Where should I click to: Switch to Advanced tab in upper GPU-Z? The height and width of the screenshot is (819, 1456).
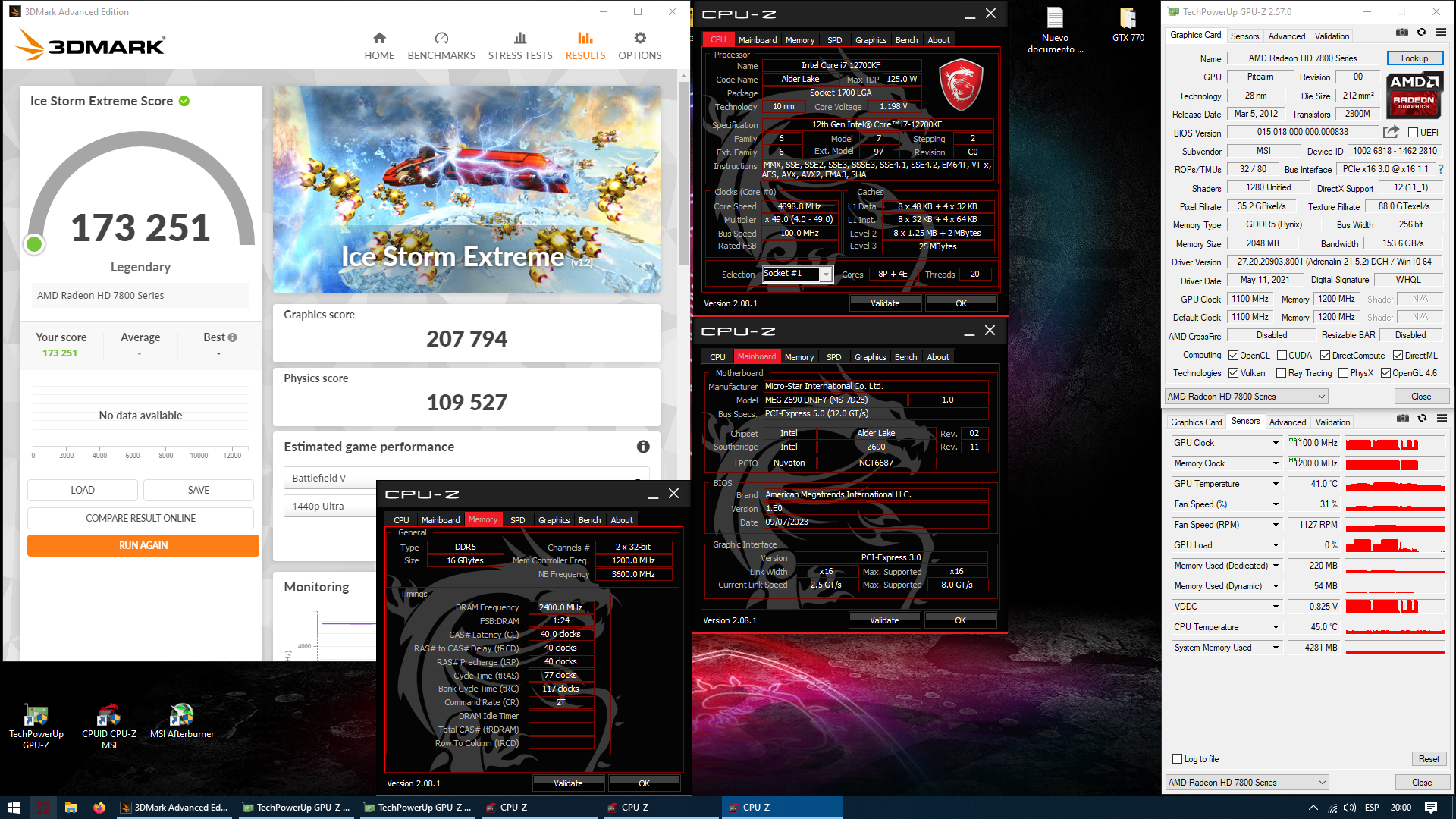(x=1287, y=36)
